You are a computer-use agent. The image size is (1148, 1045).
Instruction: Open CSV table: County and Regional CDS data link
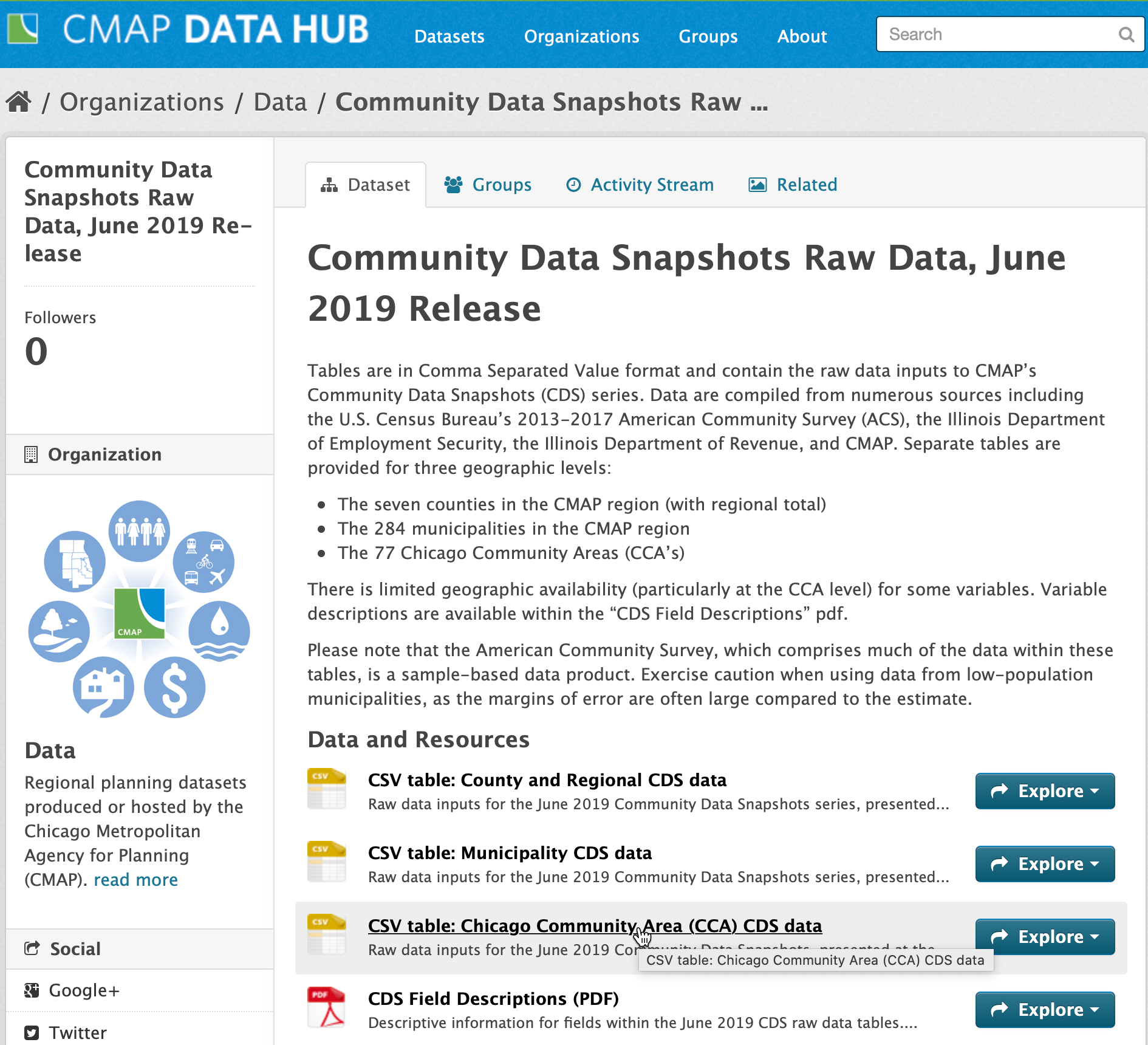[x=547, y=780]
